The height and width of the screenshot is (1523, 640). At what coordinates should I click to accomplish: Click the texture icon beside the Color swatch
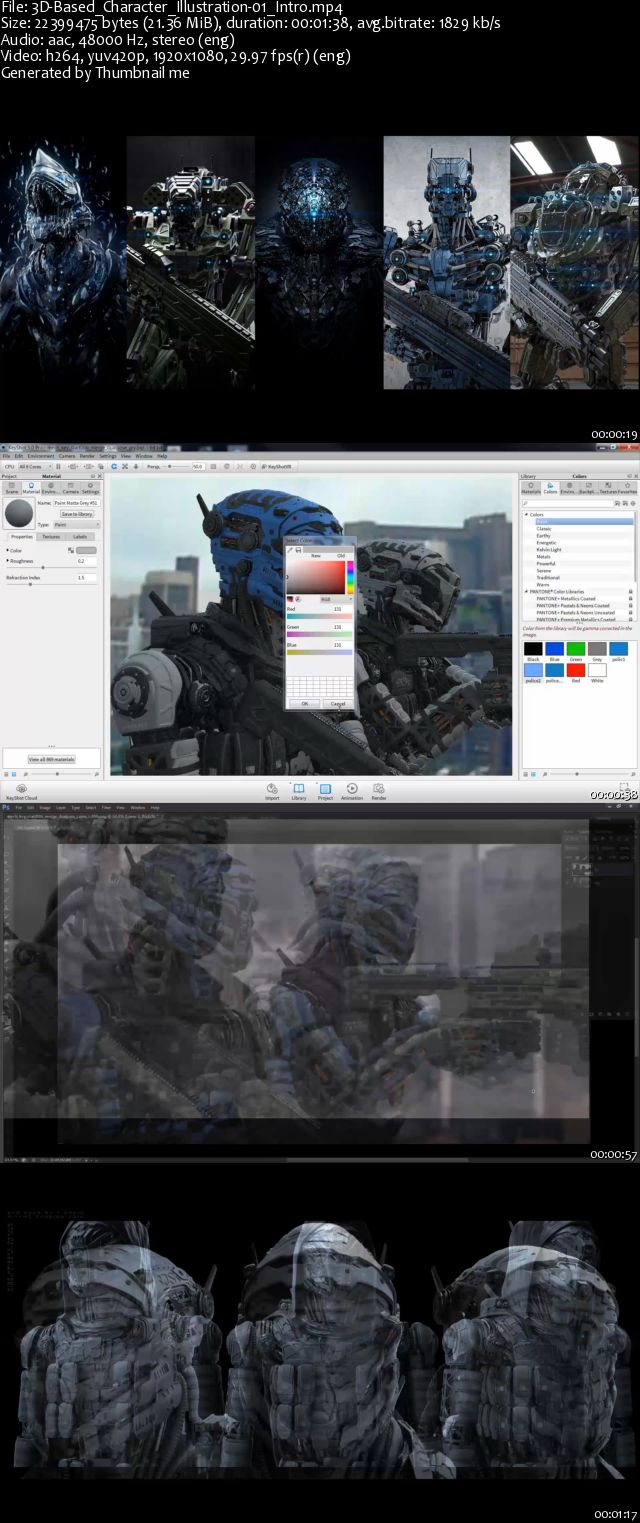coord(71,550)
